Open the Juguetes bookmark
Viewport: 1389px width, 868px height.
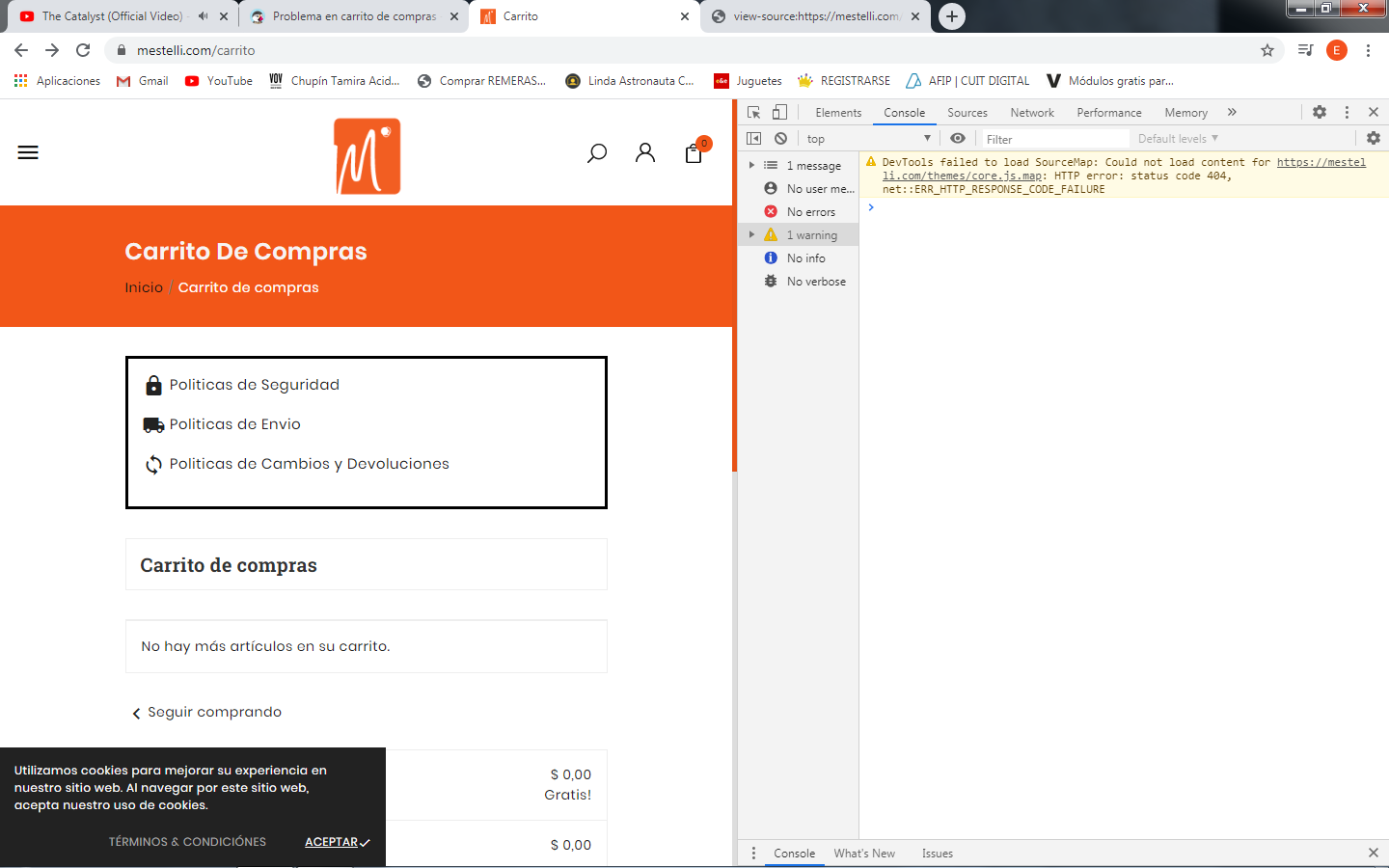[748, 81]
